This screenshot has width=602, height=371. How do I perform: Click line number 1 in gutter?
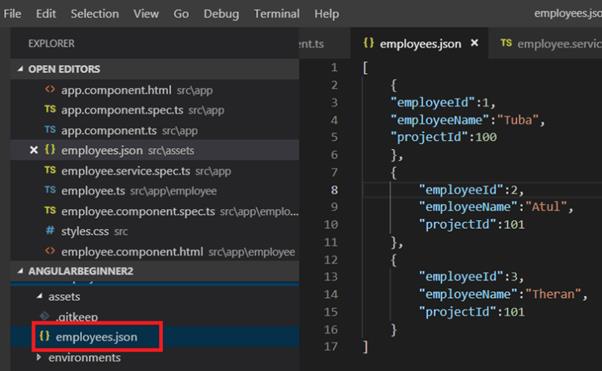click(x=334, y=68)
